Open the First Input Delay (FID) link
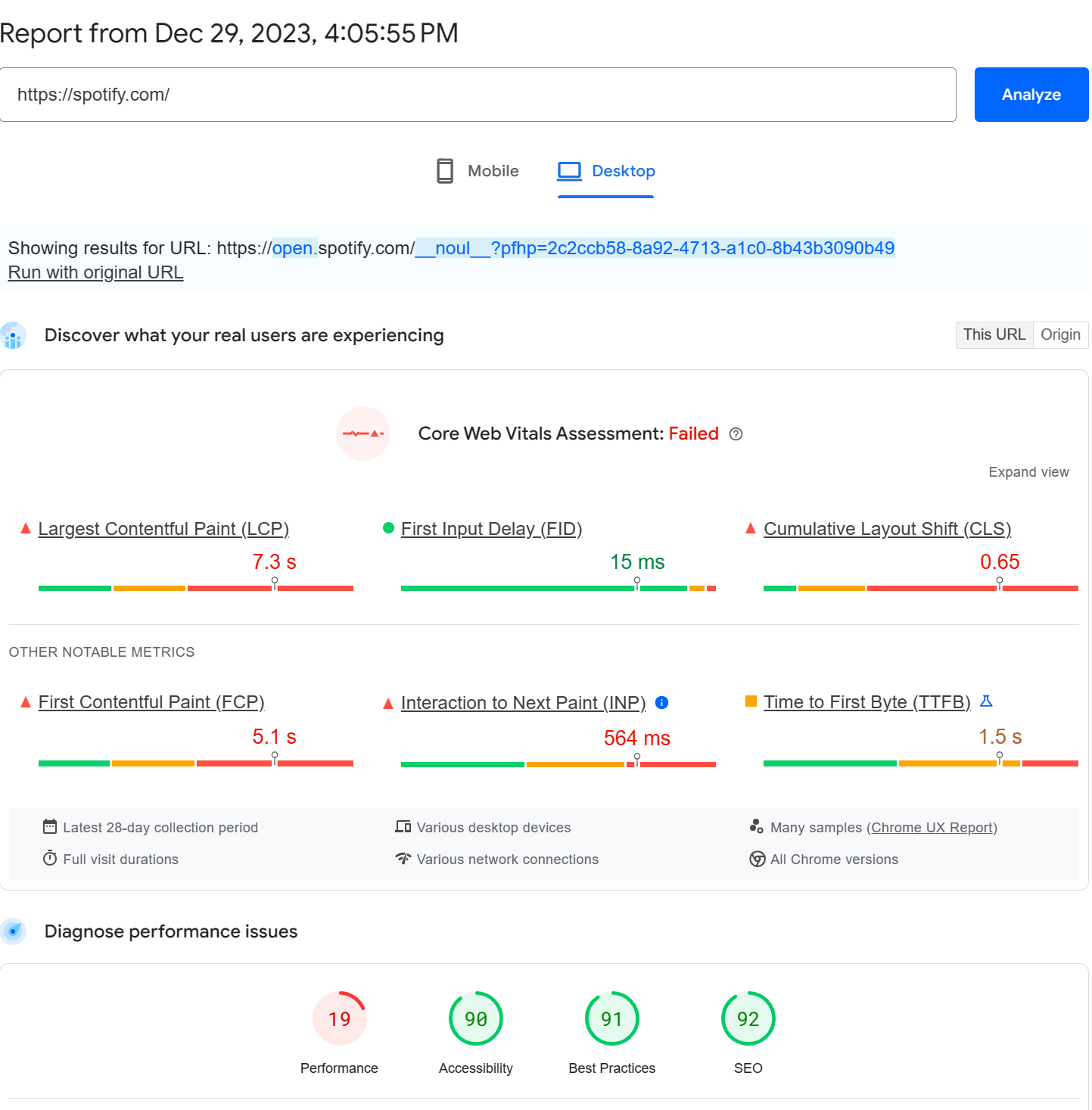The image size is (1092, 1110). coord(491,529)
